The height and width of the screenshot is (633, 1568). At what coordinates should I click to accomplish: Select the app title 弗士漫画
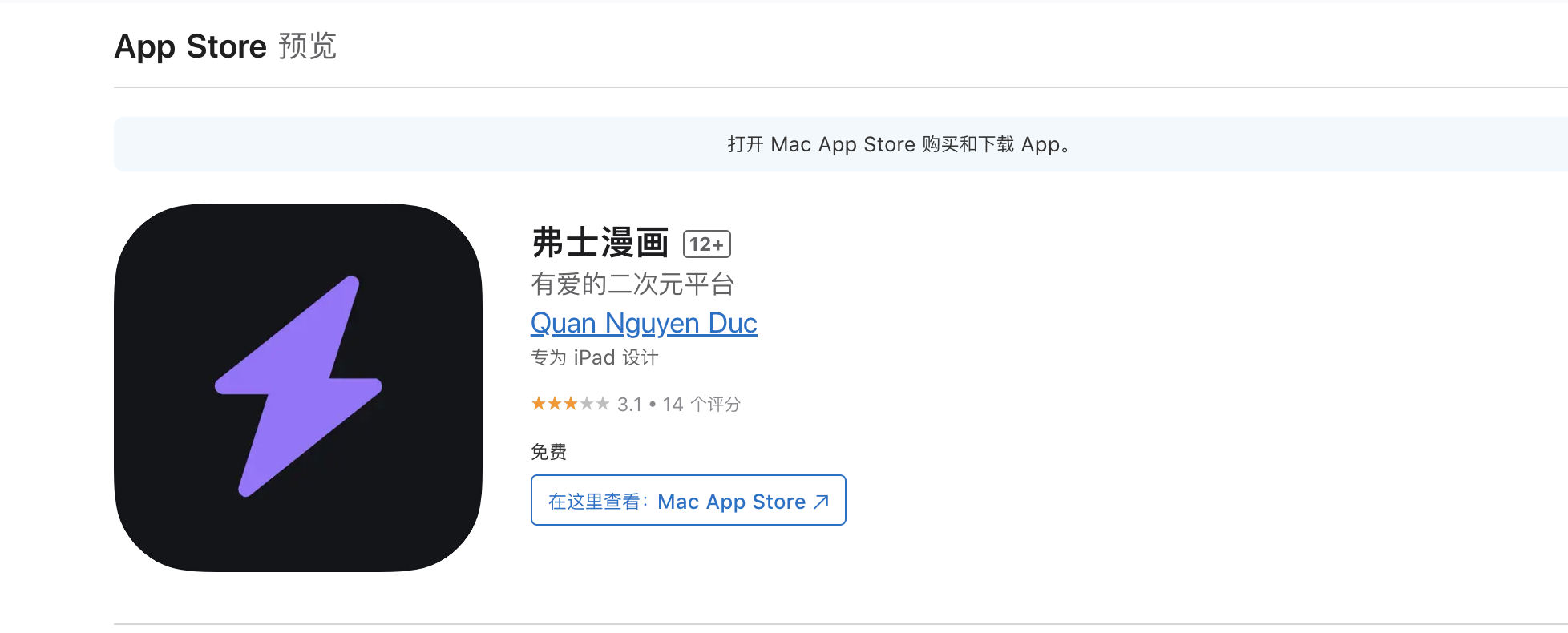(x=600, y=242)
